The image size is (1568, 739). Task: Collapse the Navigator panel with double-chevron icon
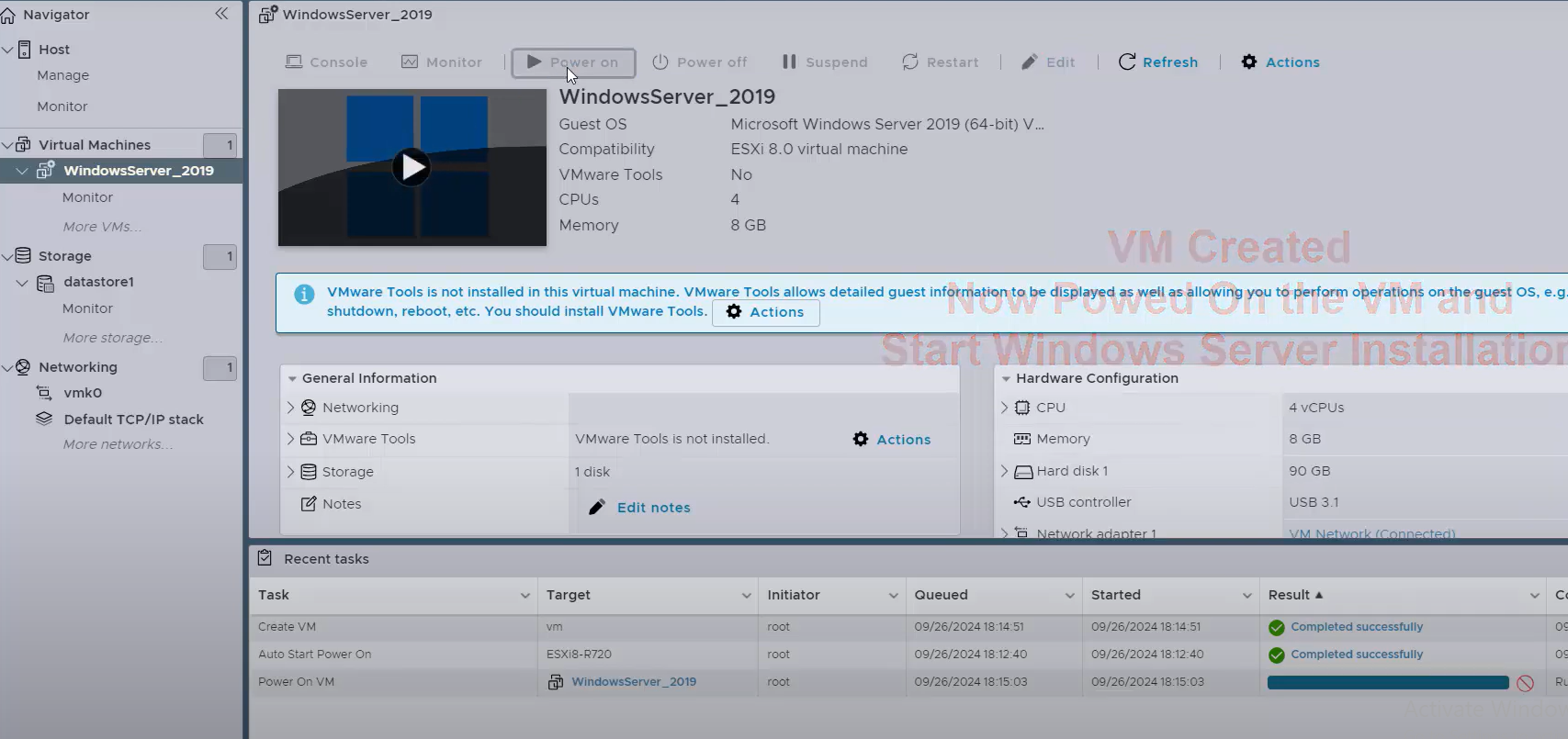point(221,14)
